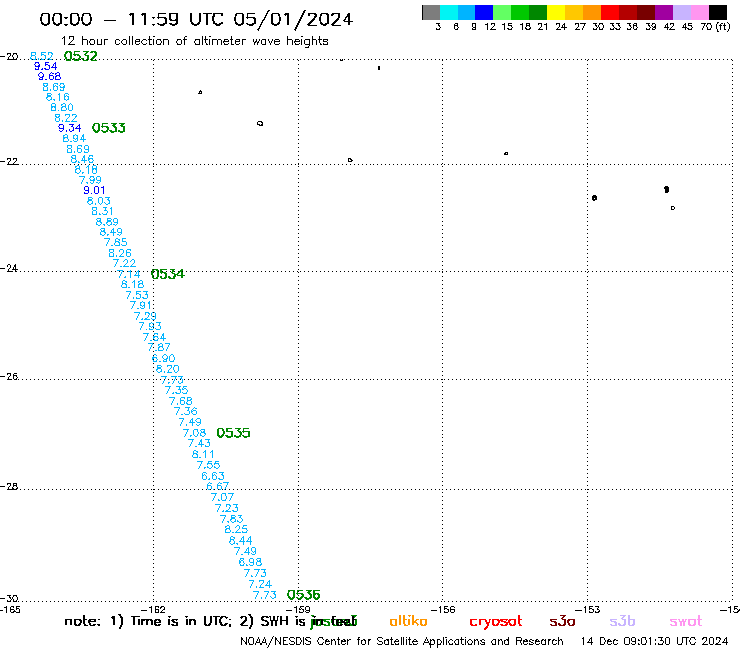Select the -153 longitude axis label
The height and width of the screenshot is (650, 740).
click(588, 609)
